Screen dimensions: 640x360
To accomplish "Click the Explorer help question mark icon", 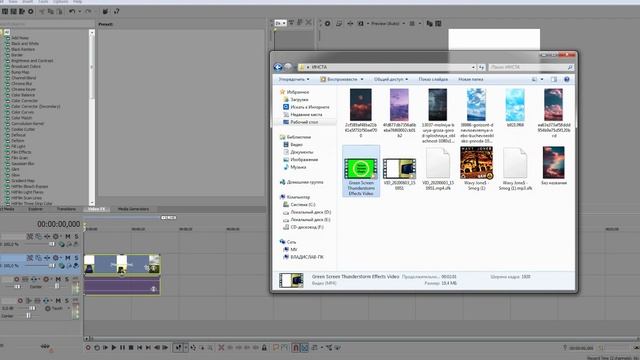I will 567,79.
